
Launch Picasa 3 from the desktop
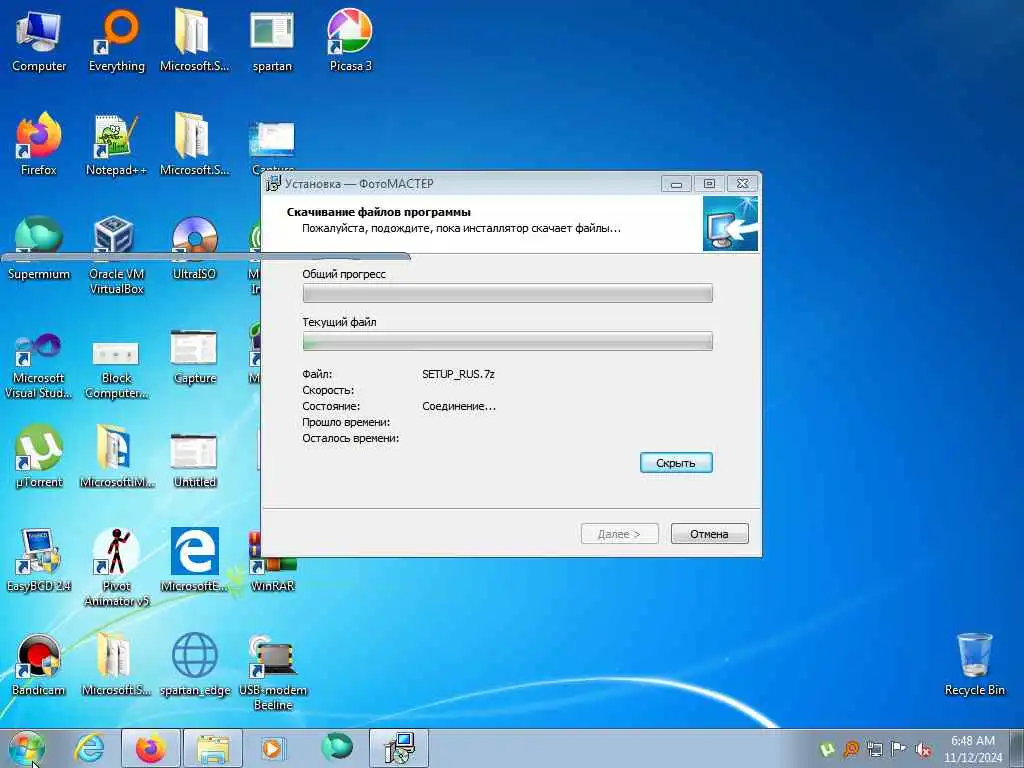(350, 41)
